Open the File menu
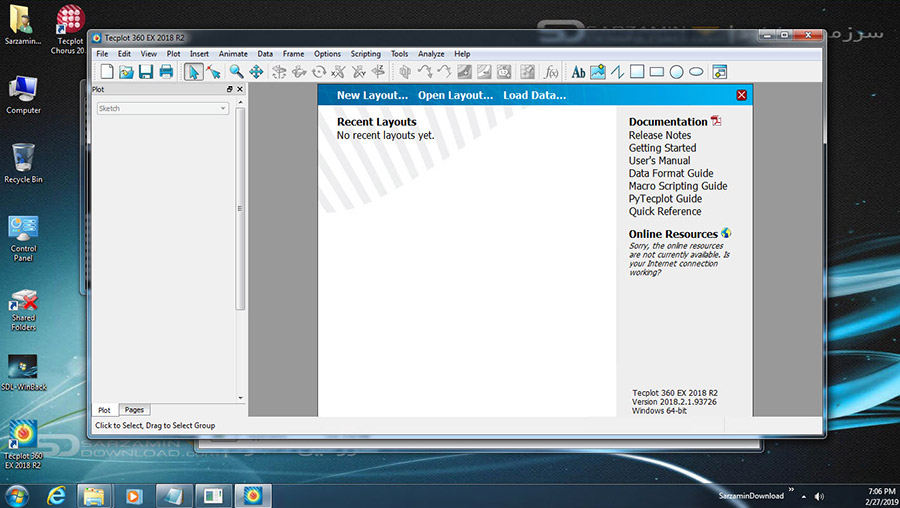The width and height of the screenshot is (900, 508). (102, 54)
